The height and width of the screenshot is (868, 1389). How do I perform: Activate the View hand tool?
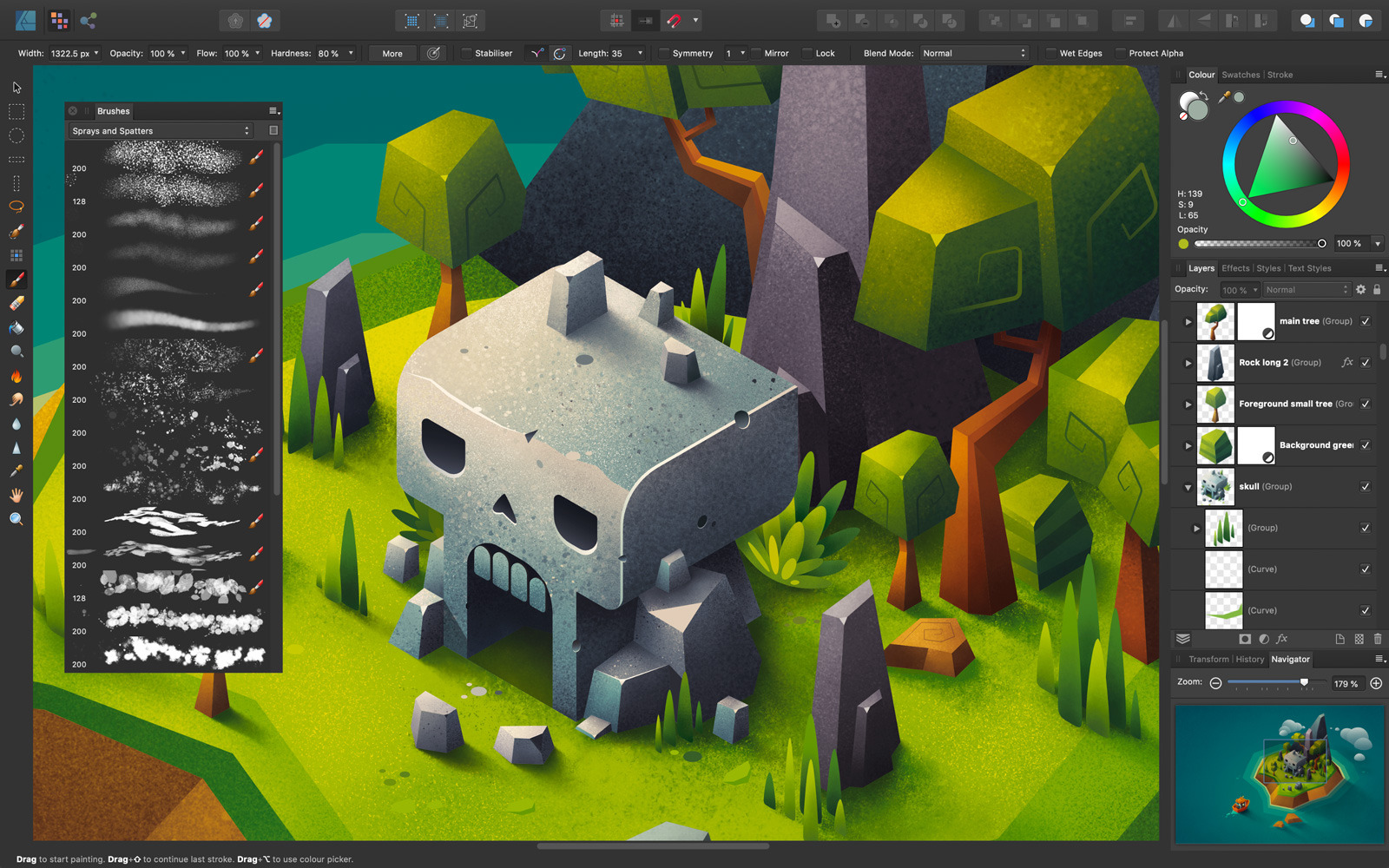coord(16,495)
